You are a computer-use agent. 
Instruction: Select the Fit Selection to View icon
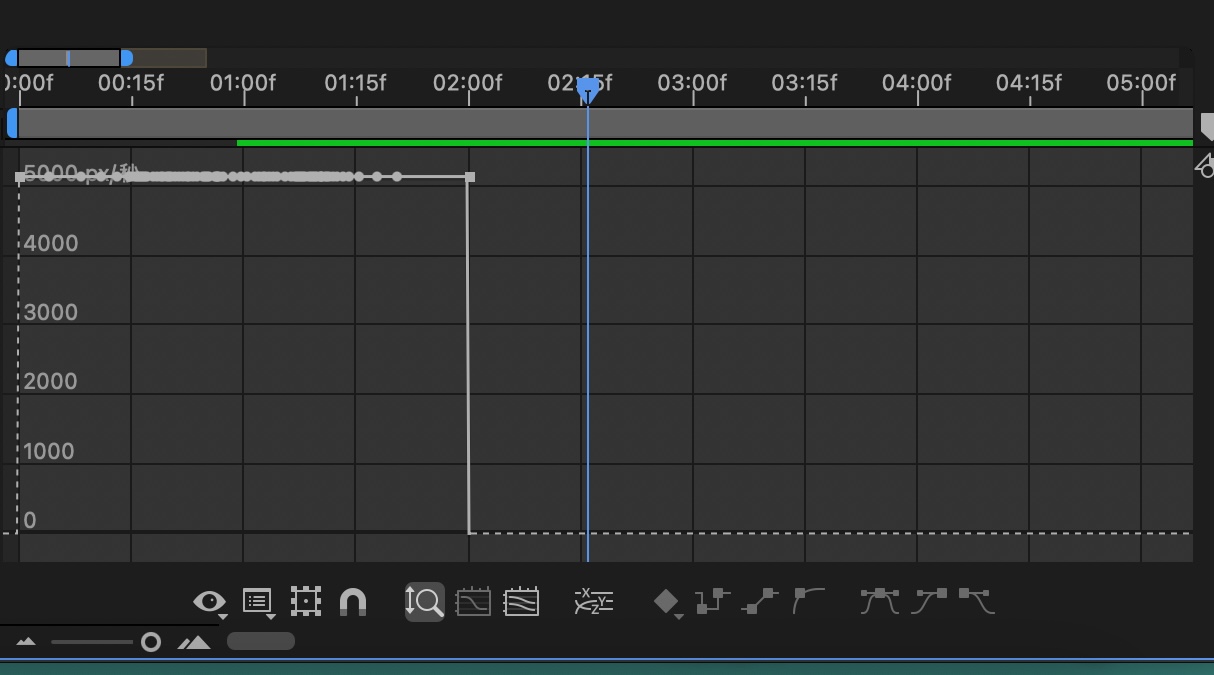click(x=473, y=601)
